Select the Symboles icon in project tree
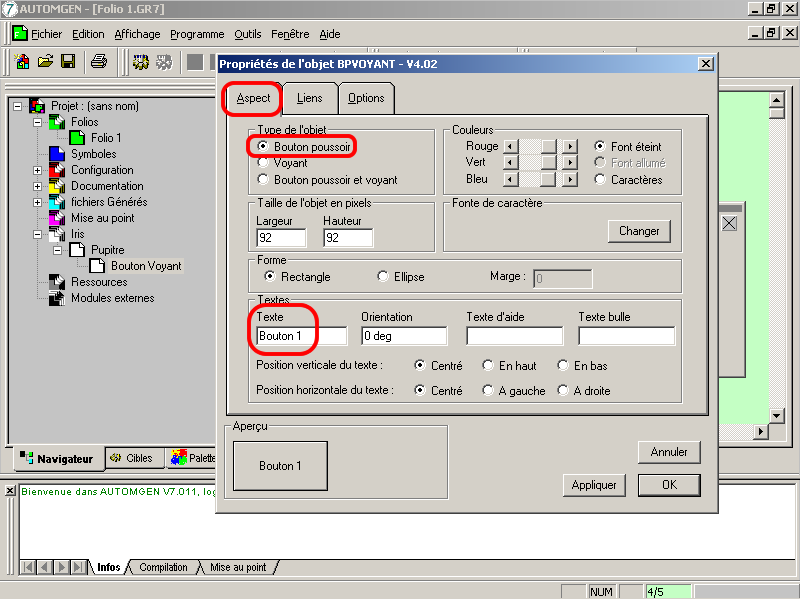 pos(56,154)
